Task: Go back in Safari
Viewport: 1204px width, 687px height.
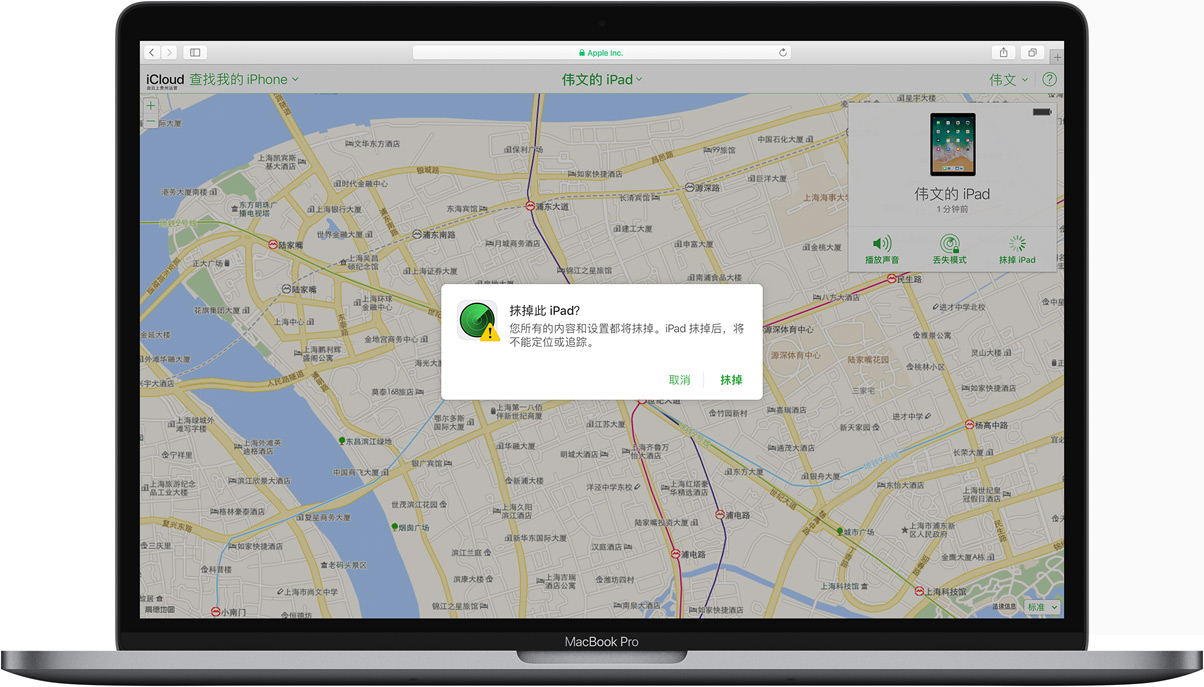Action: click(x=152, y=52)
